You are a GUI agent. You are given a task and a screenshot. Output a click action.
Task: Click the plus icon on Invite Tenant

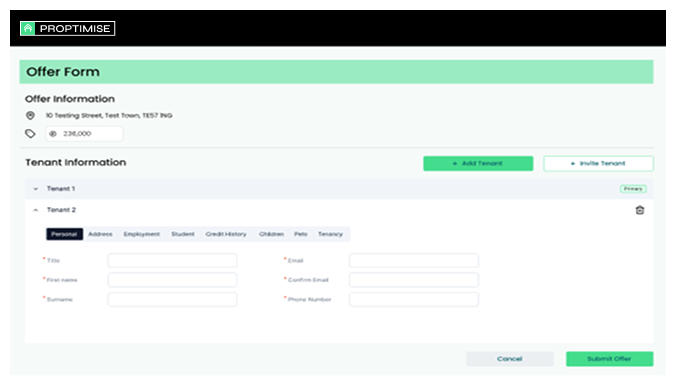573,163
